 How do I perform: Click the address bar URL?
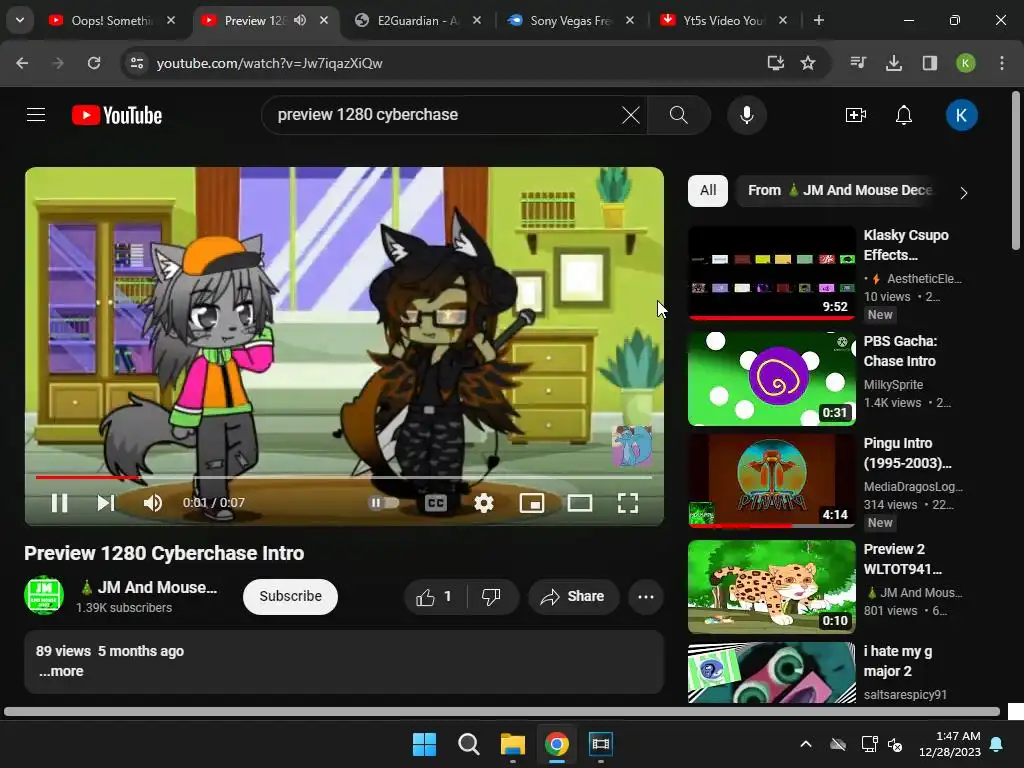pos(270,63)
